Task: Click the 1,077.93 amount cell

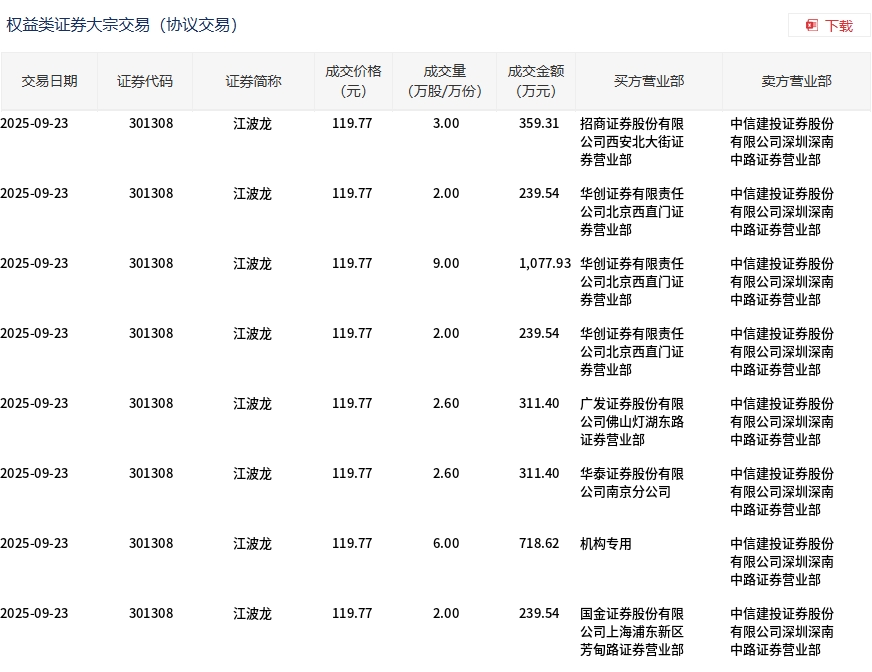Action: 545,263
